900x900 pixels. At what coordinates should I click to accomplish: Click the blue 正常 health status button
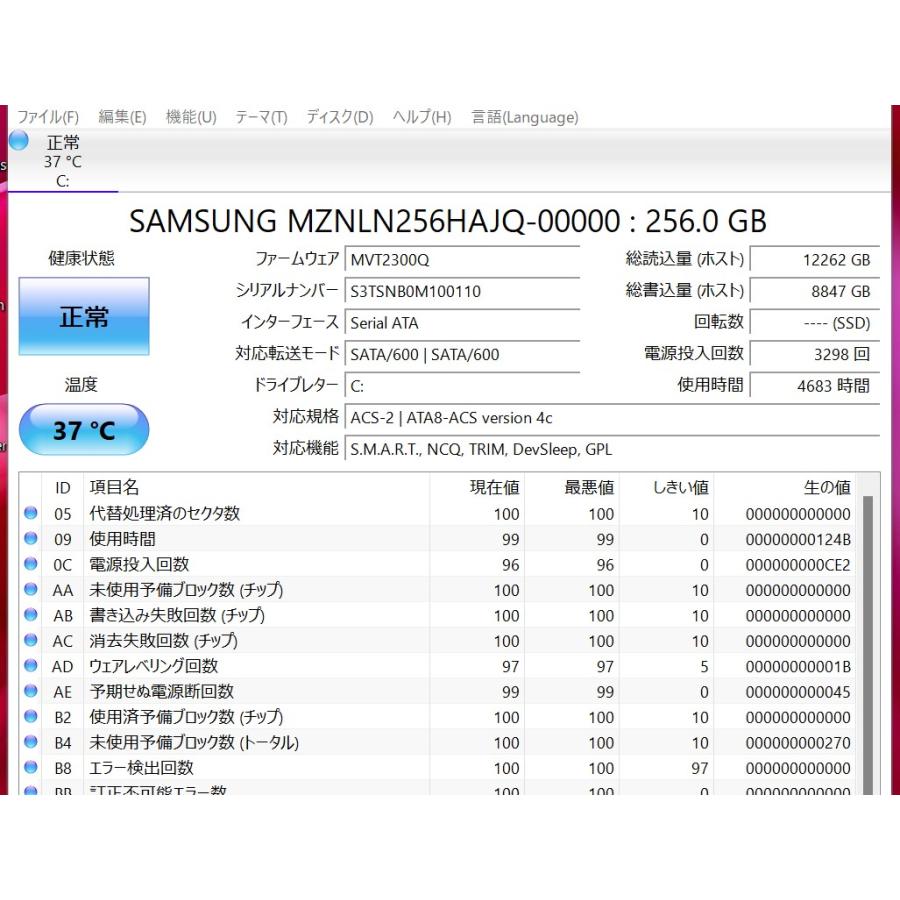[84, 316]
